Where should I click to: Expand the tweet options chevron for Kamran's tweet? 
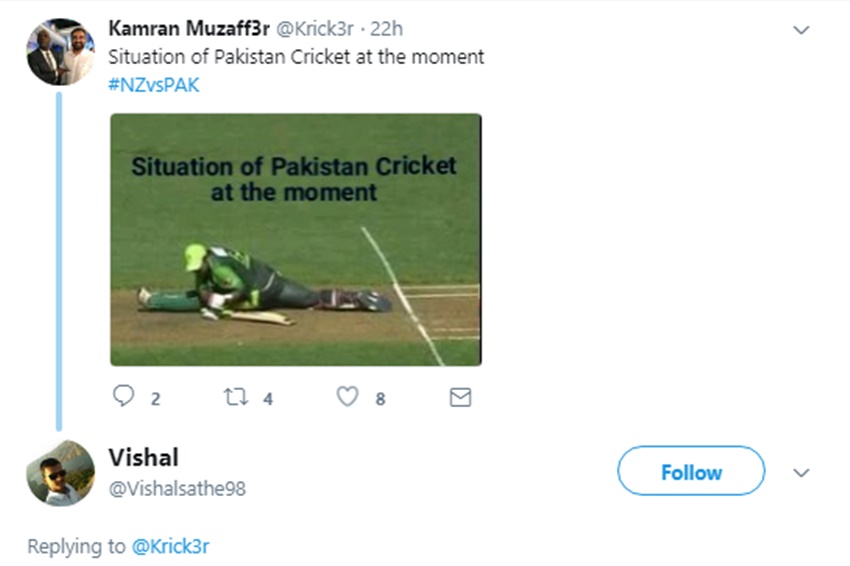pyautogui.click(x=801, y=31)
